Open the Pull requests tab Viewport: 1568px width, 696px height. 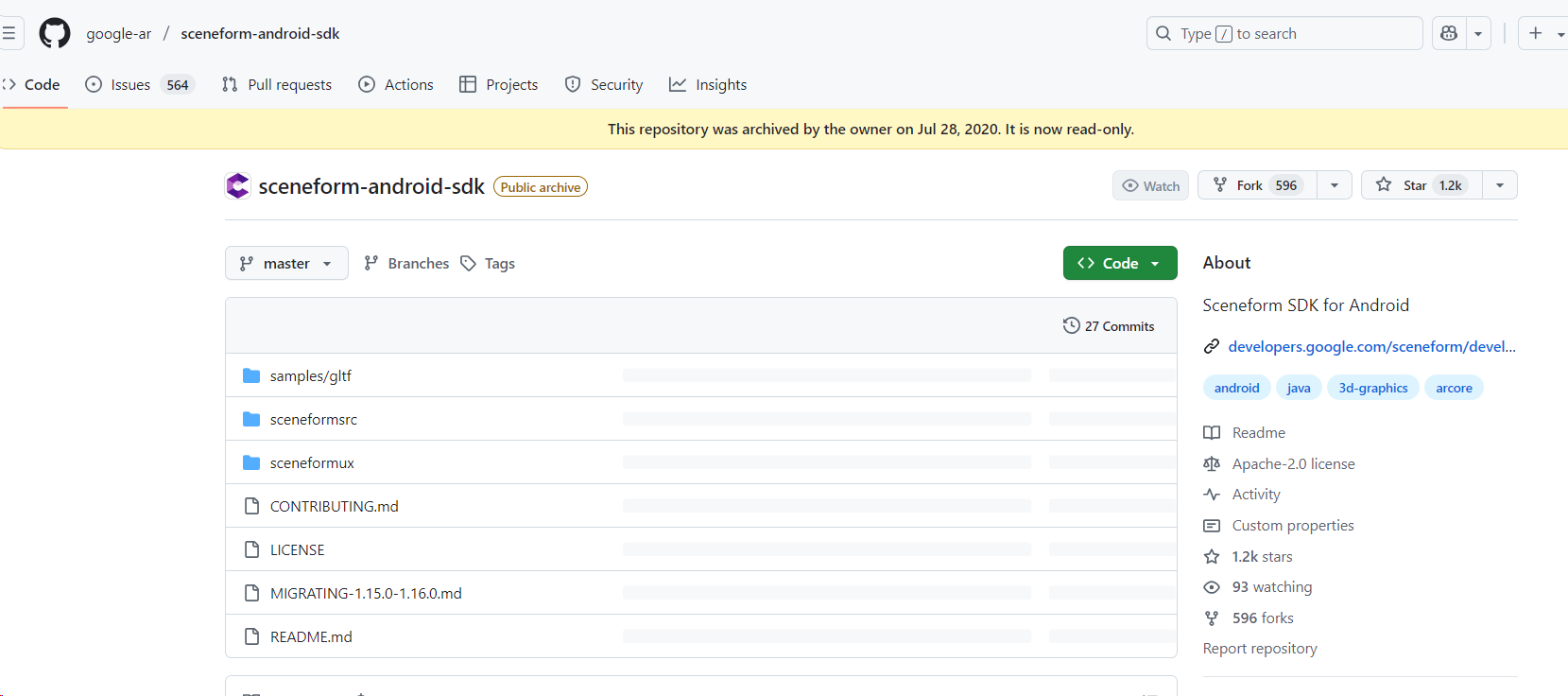[277, 84]
